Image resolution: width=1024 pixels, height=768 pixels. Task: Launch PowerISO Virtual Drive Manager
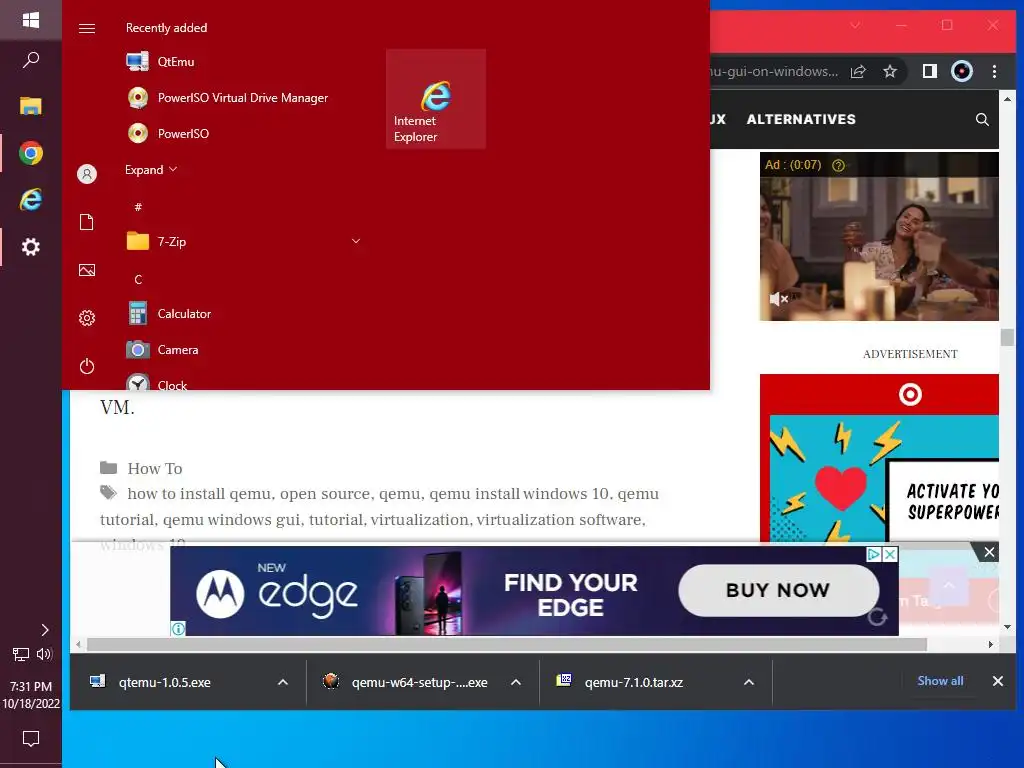tap(242, 97)
